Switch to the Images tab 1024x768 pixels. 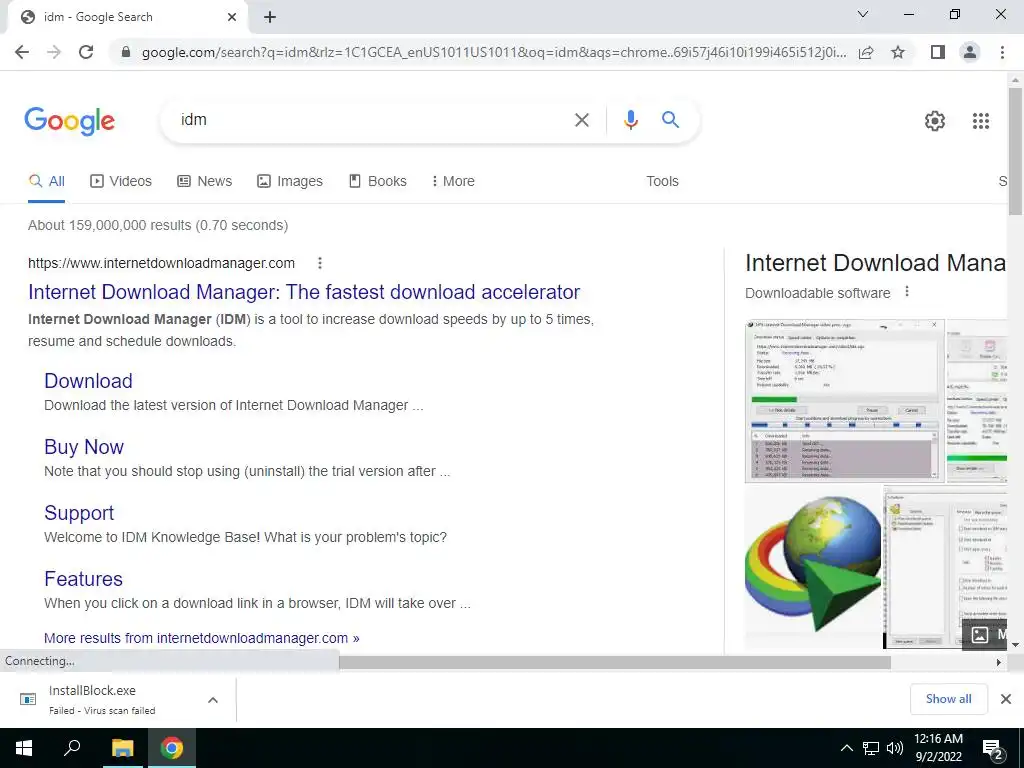(x=290, y=182)
